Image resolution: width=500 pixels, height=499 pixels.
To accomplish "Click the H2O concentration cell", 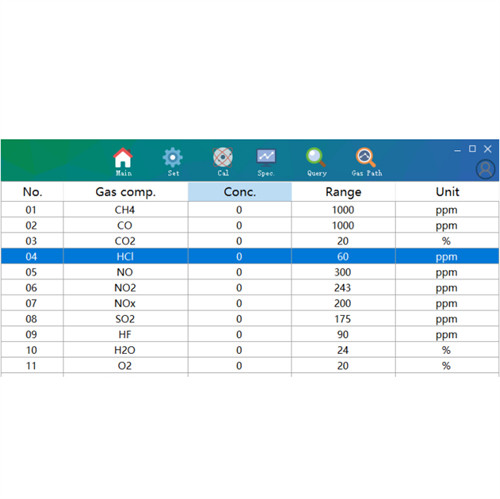I will 239,350.
